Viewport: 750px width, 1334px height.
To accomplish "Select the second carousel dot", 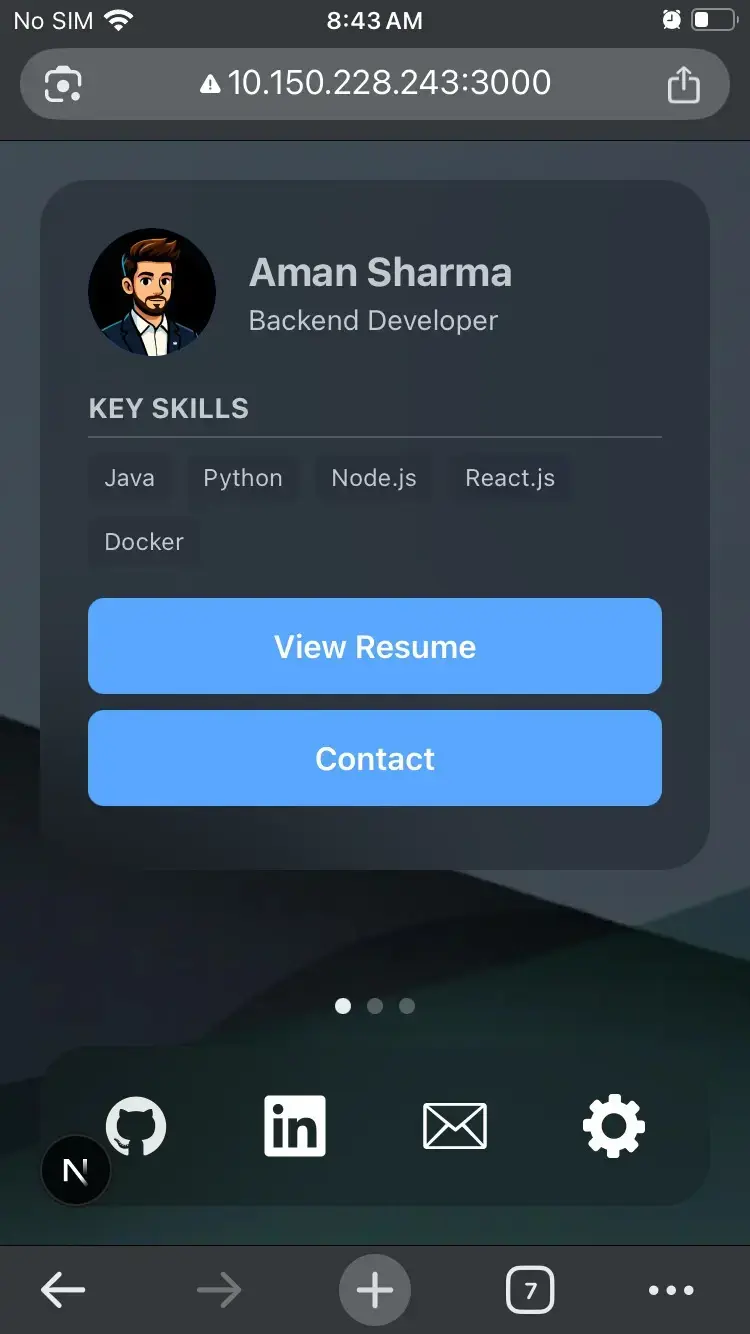I will coord(375,1006).
